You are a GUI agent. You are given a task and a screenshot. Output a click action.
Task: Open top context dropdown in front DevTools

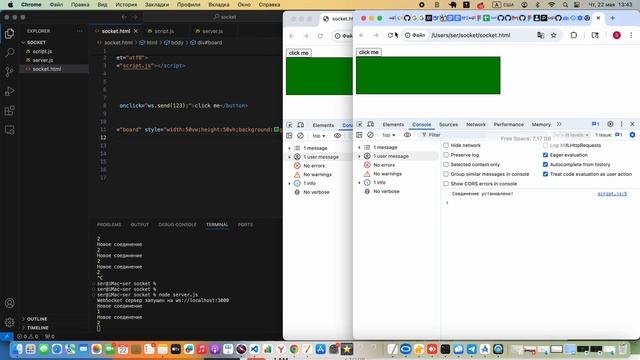click(x=389, y=135)
